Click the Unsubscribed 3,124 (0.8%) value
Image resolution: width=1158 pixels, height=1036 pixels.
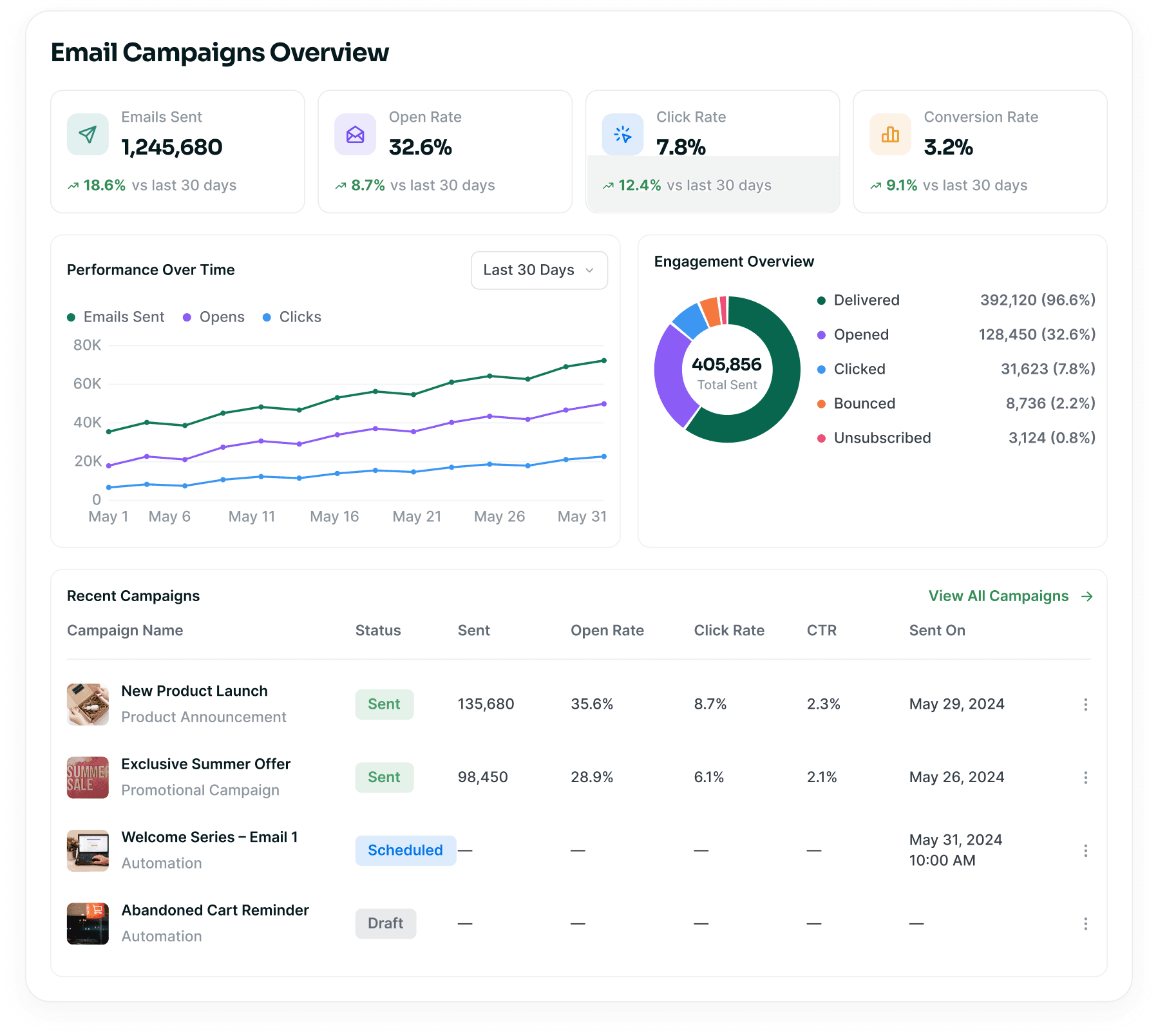(1052, 438)
